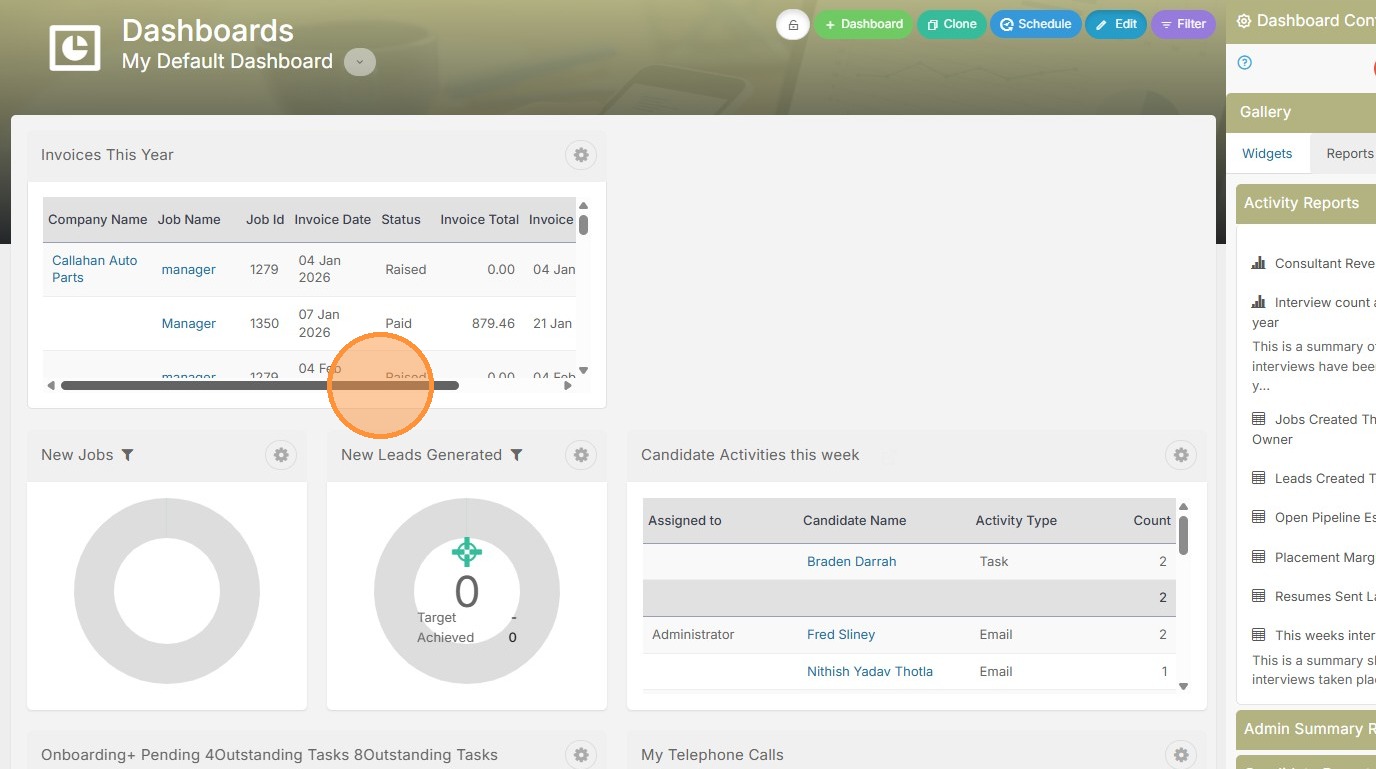1376x769 pixels.
Task: Click the invoices table scroll-left arrow
Action: (x=51, y=386)
